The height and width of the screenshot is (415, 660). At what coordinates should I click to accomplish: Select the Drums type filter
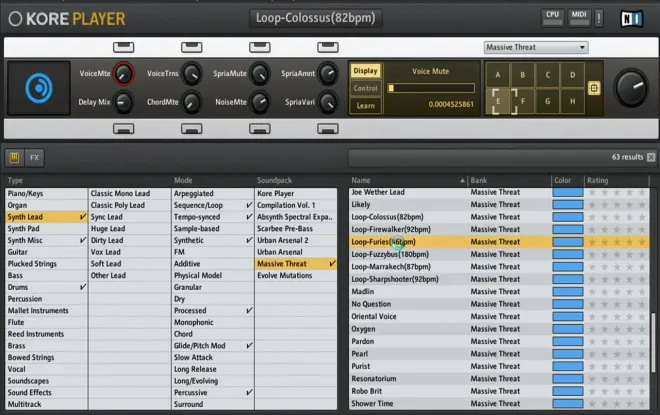(46, 287)
